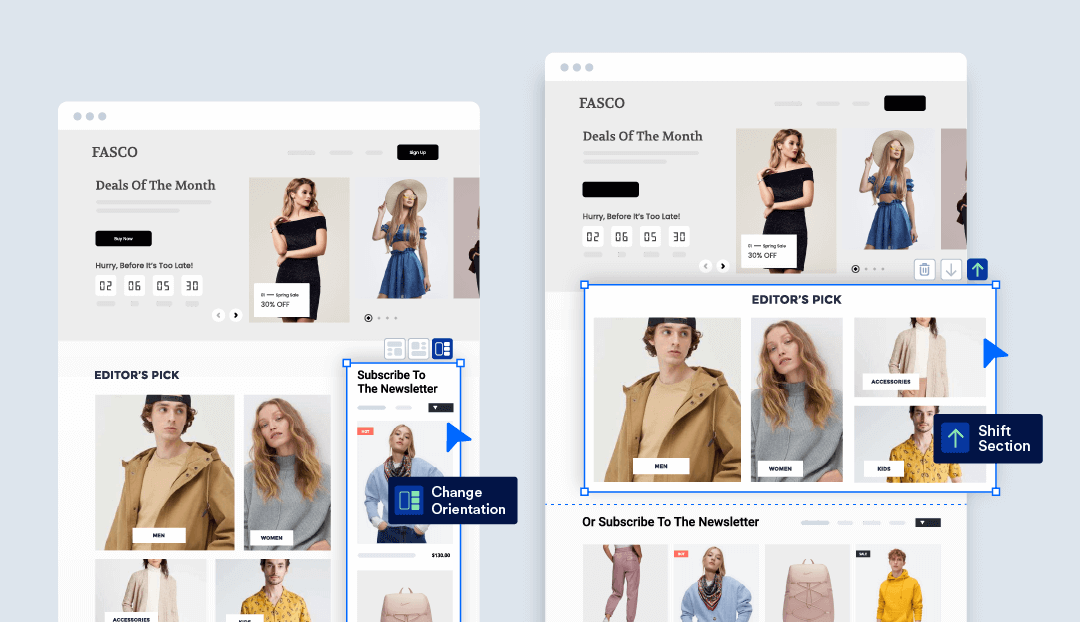Select the horizontal split layout orientation icon
The image size is (1080, 622).
click(x=394, y=348)
